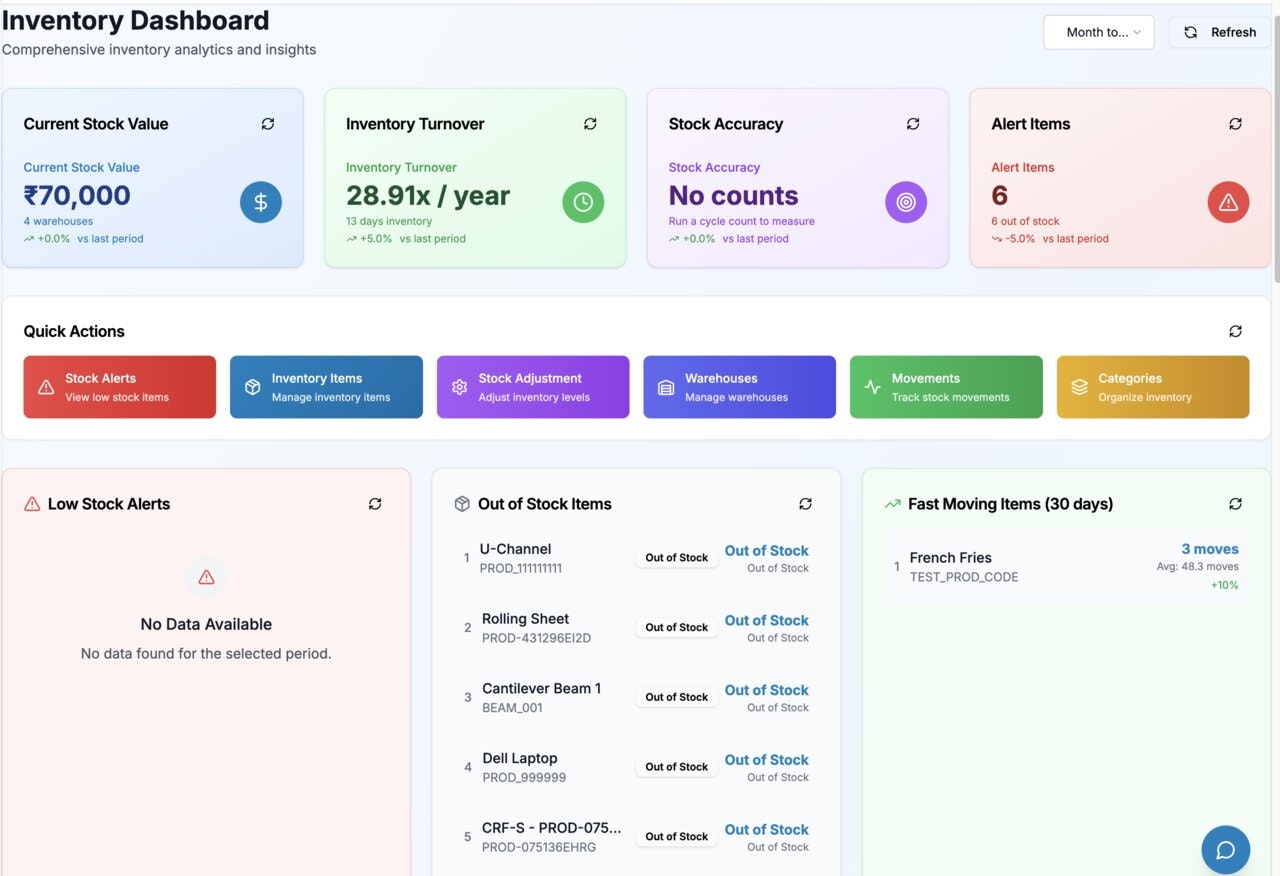This screenshot has height=876, width=1280.
Task: Click the trend icon beside Fast Moving Items
Action: [892, 504]
